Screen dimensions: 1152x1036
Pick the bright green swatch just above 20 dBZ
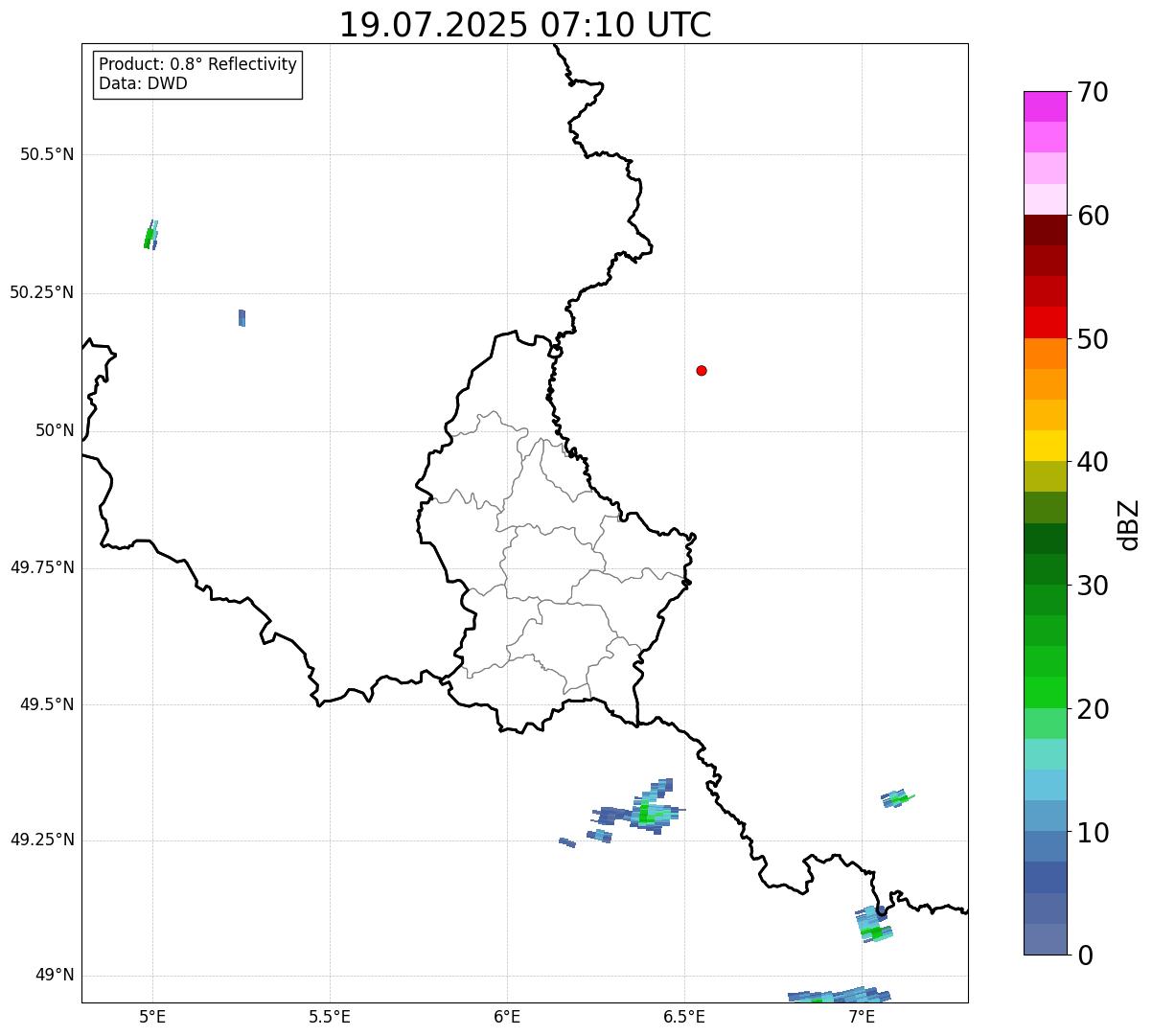click(x=1046, y=692)
